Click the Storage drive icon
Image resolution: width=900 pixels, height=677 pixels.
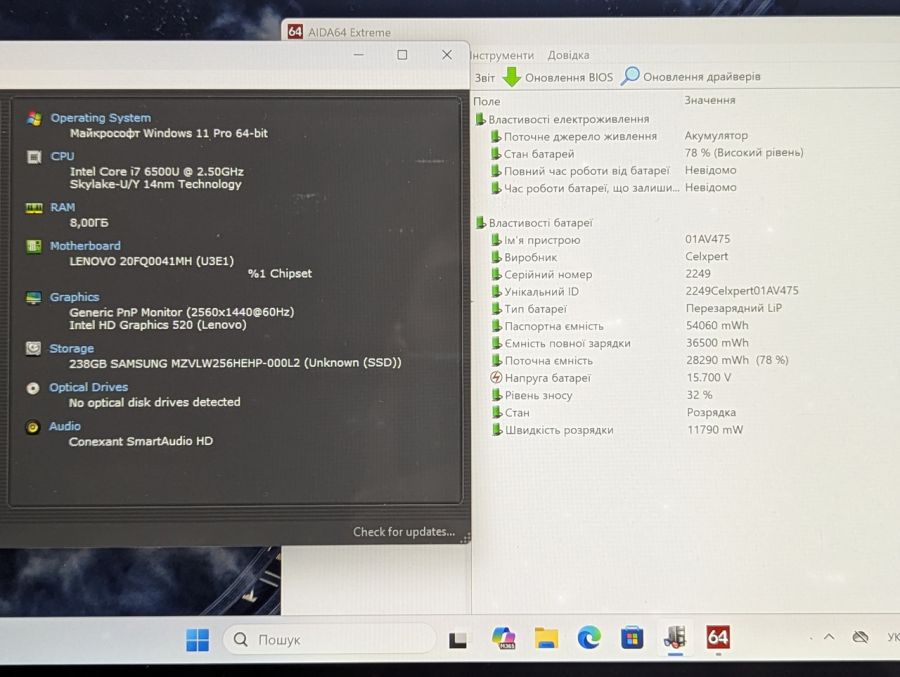pos(33,348)
